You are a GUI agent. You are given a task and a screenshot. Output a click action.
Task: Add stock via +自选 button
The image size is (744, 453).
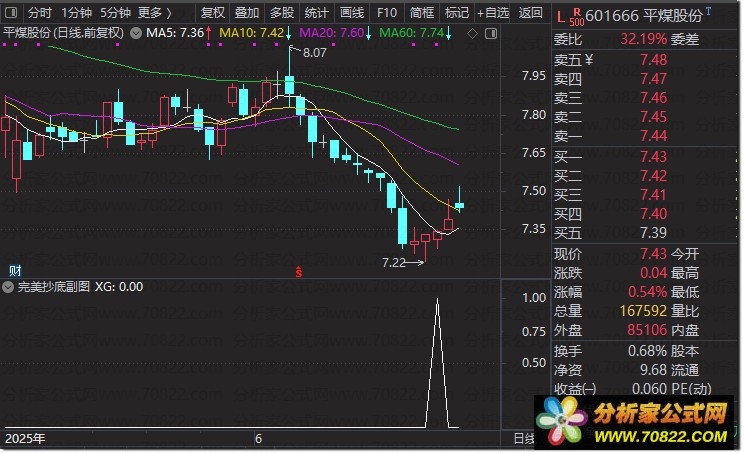[x=493, y=13]
